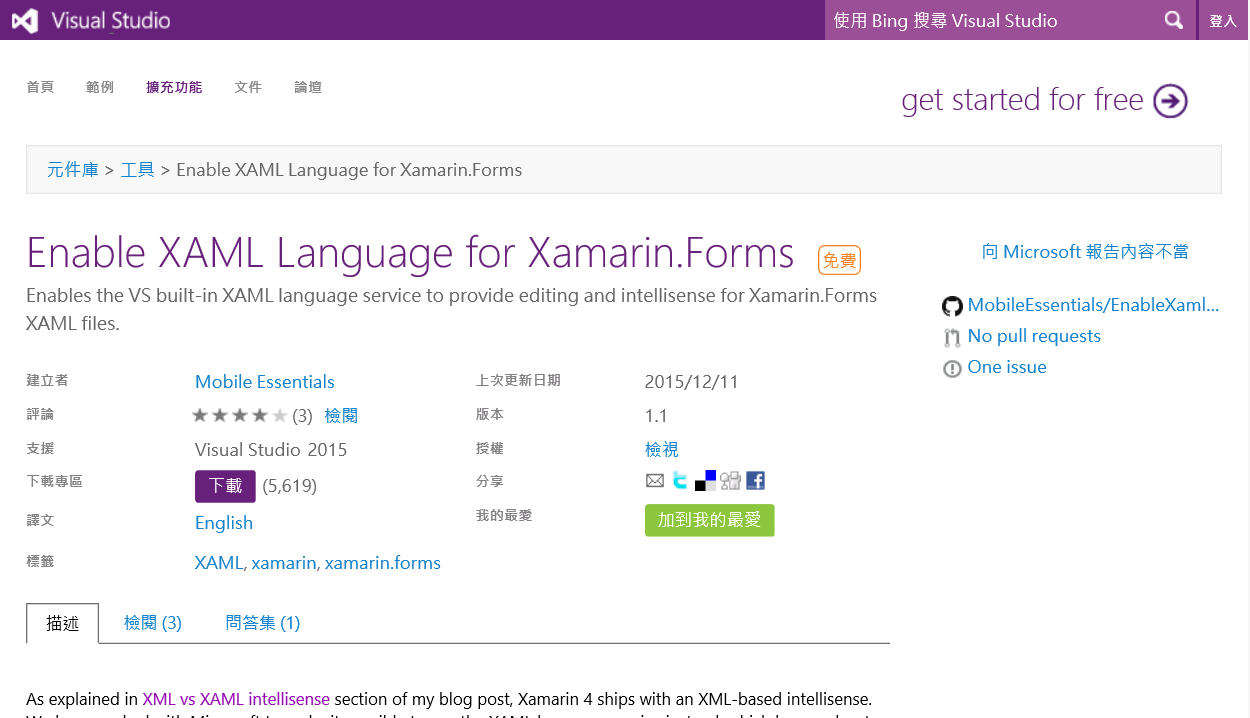Open the No pull requests link

pyautogui.click(x=1034, y=337)
